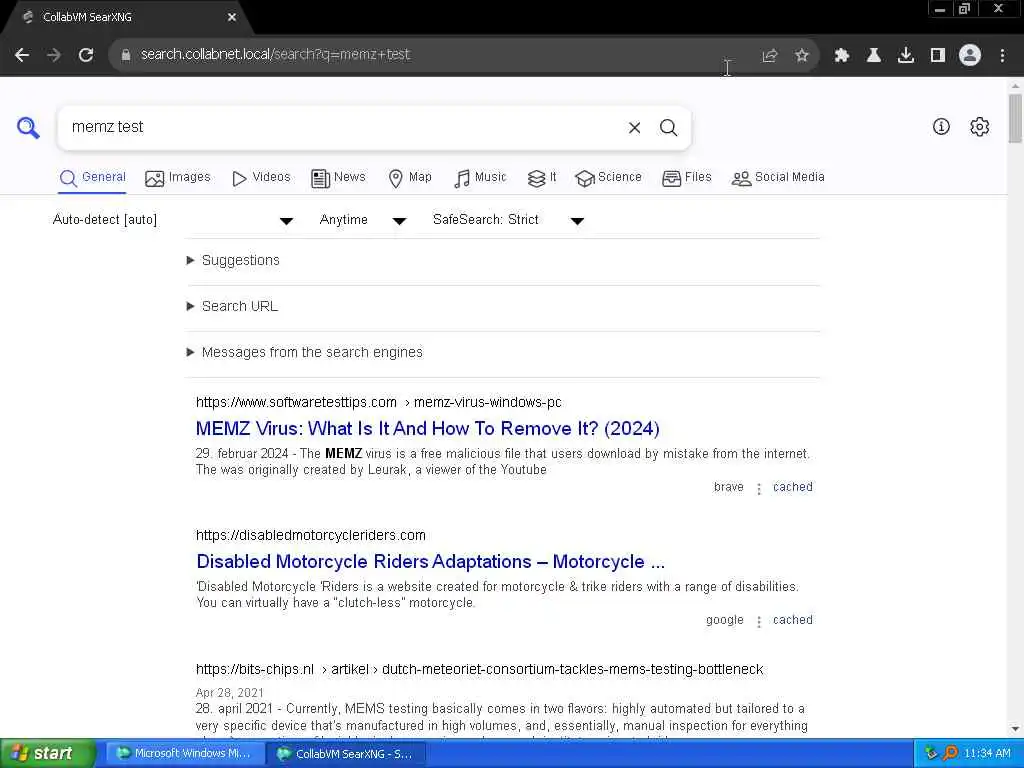Open the extensions puzzle icon
Viewport: 1024px width, 768px height.
click(x=841, y=56)
